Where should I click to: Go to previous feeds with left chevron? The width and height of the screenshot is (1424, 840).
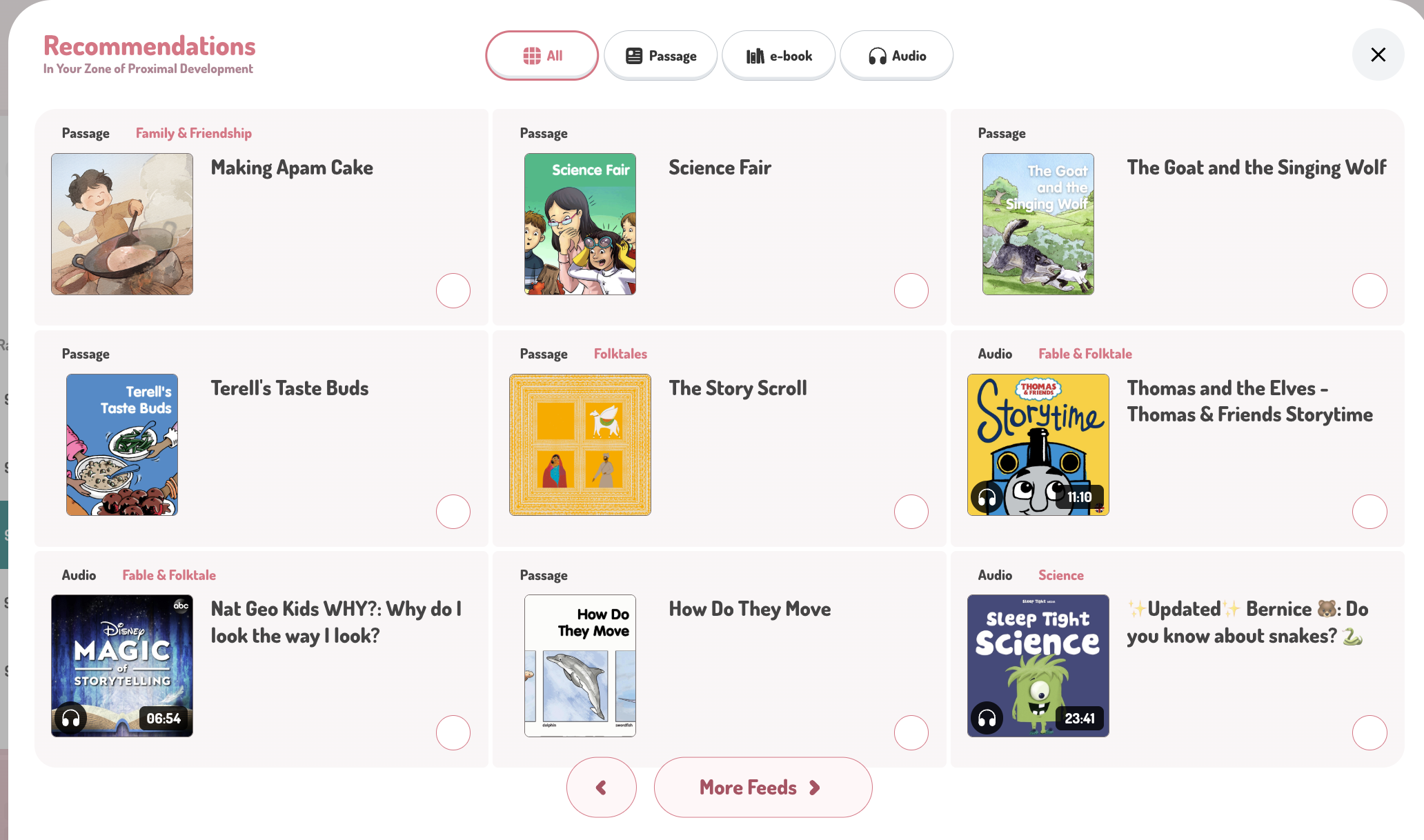tap(601, 788)
